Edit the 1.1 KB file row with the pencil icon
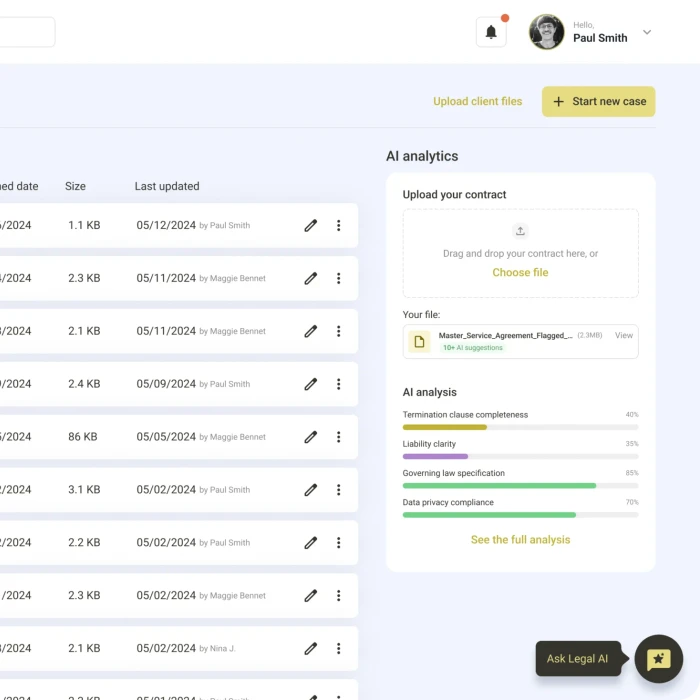The height and width of the screenshot is (700, 700). (311, 226)
